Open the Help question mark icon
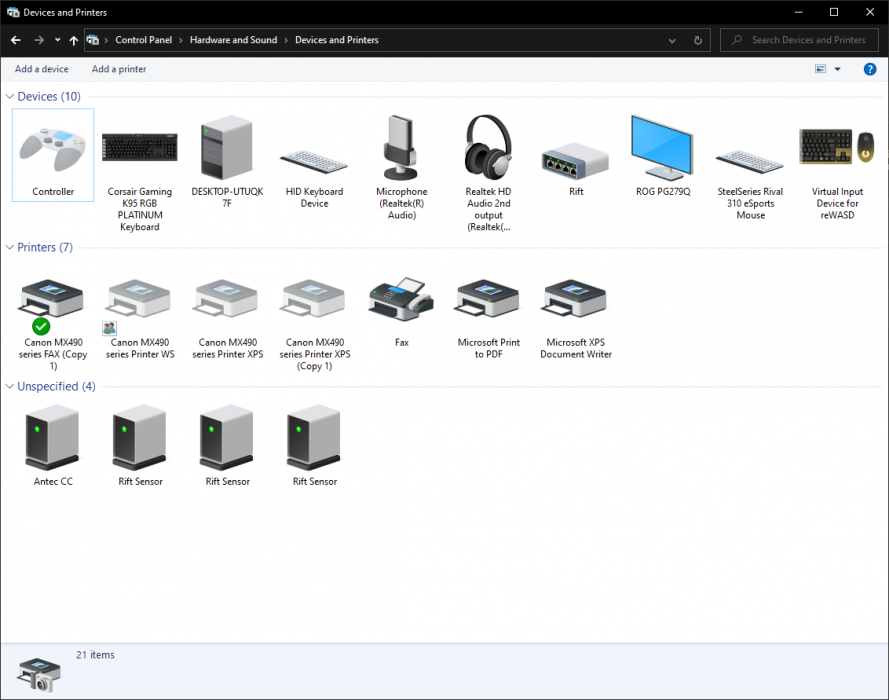 [x=870, y=69]
